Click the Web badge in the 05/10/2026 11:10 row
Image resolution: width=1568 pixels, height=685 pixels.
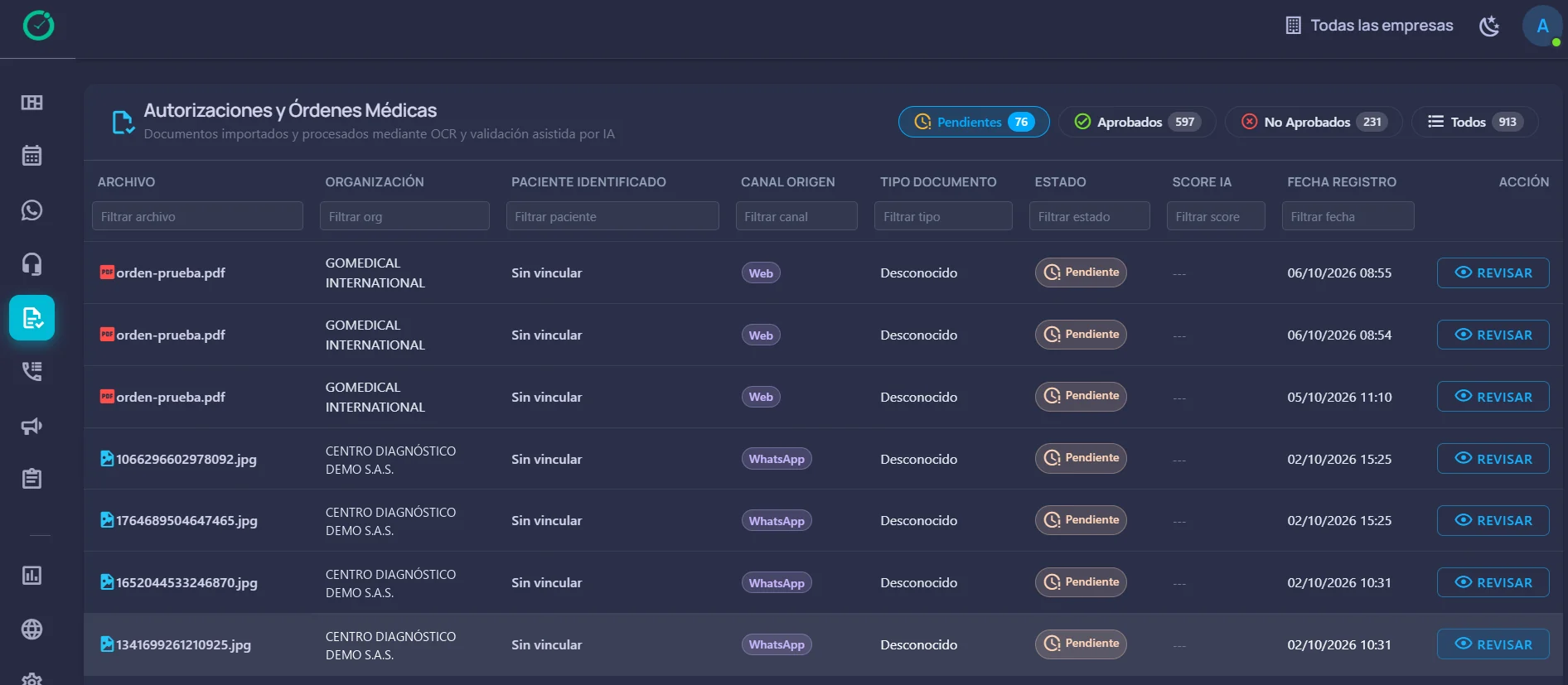[761, 397]
